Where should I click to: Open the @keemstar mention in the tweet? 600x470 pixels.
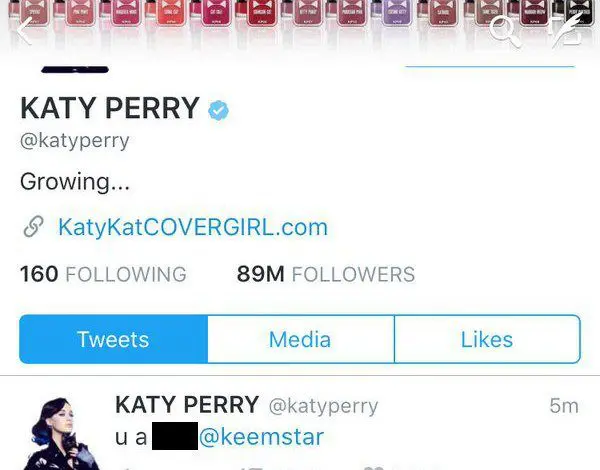[261, 437]
